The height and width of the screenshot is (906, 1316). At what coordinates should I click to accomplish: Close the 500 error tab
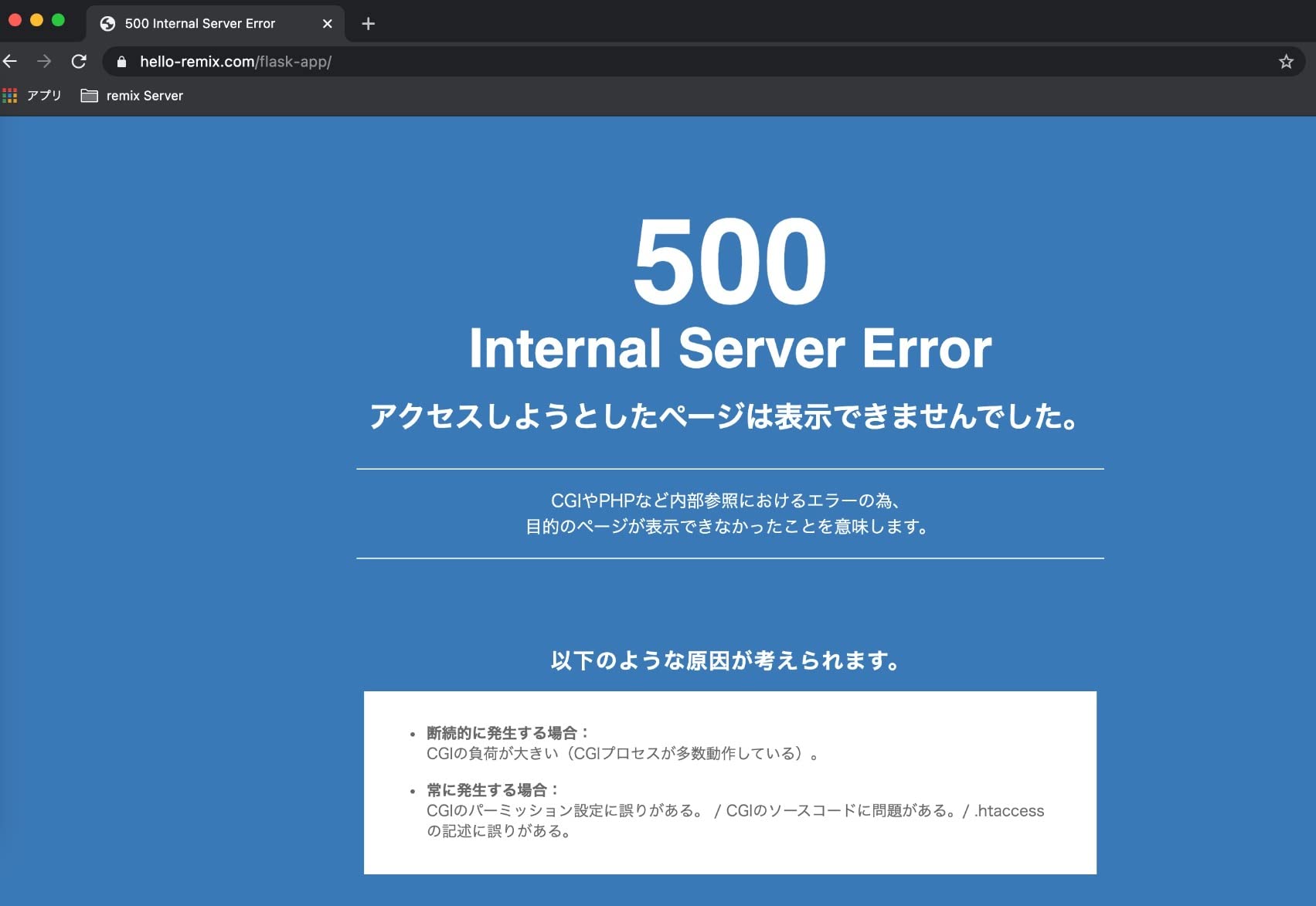point(327,23)
